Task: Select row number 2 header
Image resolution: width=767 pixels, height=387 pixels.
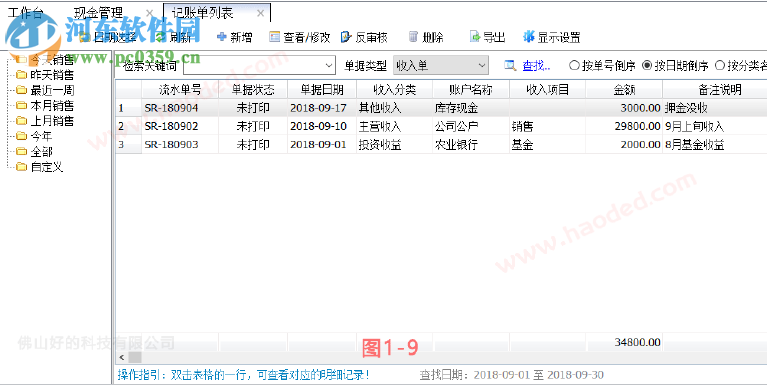Action: pos(129,126)
